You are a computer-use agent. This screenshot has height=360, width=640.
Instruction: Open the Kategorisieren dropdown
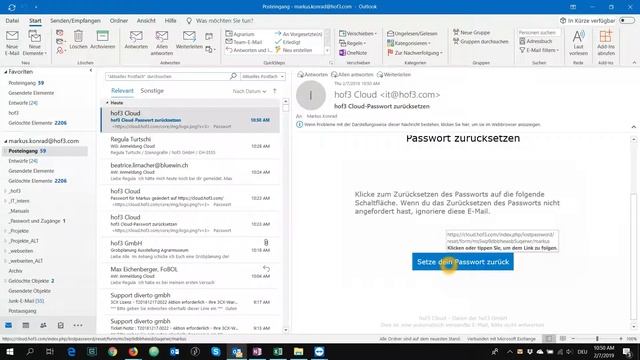pyautogui.click(x=409, y=43)
